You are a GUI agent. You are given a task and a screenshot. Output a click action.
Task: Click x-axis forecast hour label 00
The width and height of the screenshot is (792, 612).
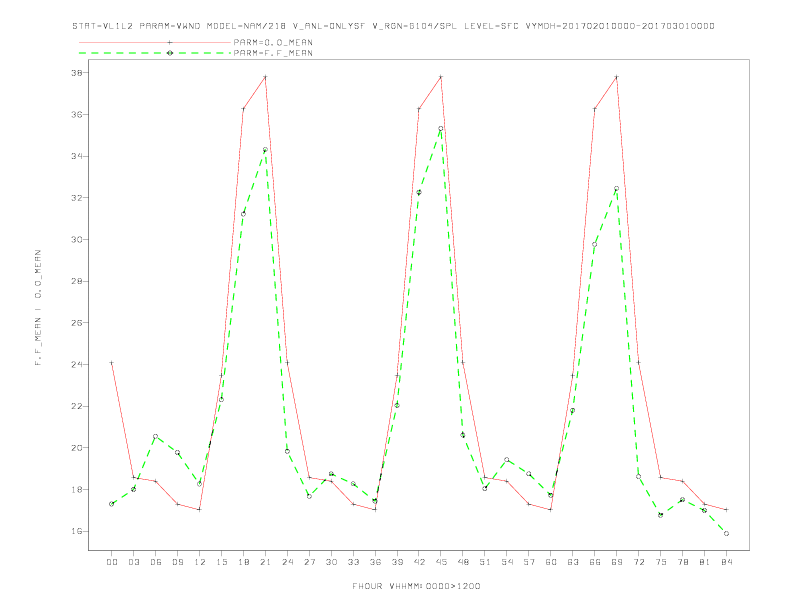pyautogui.click(x=112, y=562)
